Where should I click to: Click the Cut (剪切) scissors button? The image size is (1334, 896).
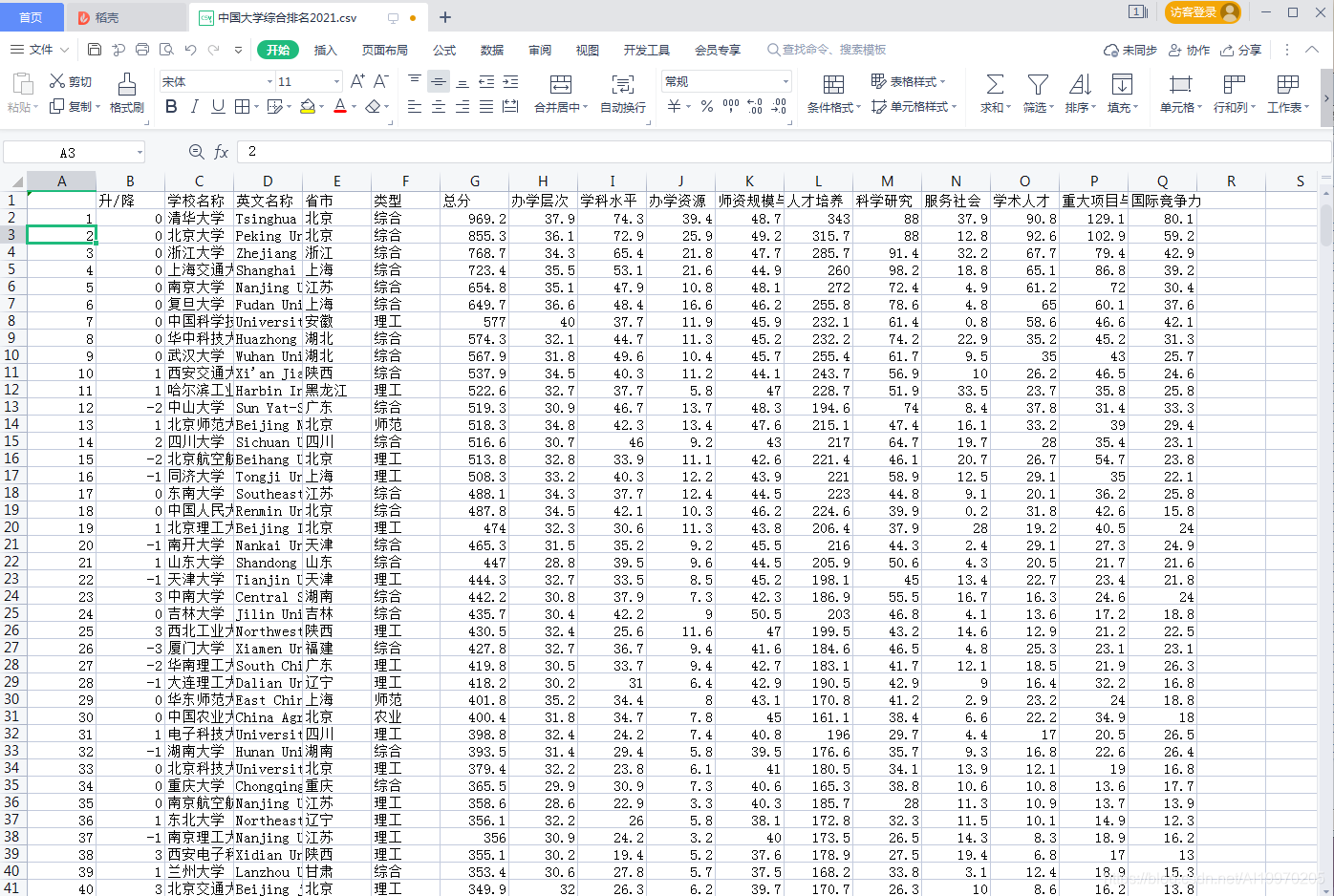click(x=71, y=82)
